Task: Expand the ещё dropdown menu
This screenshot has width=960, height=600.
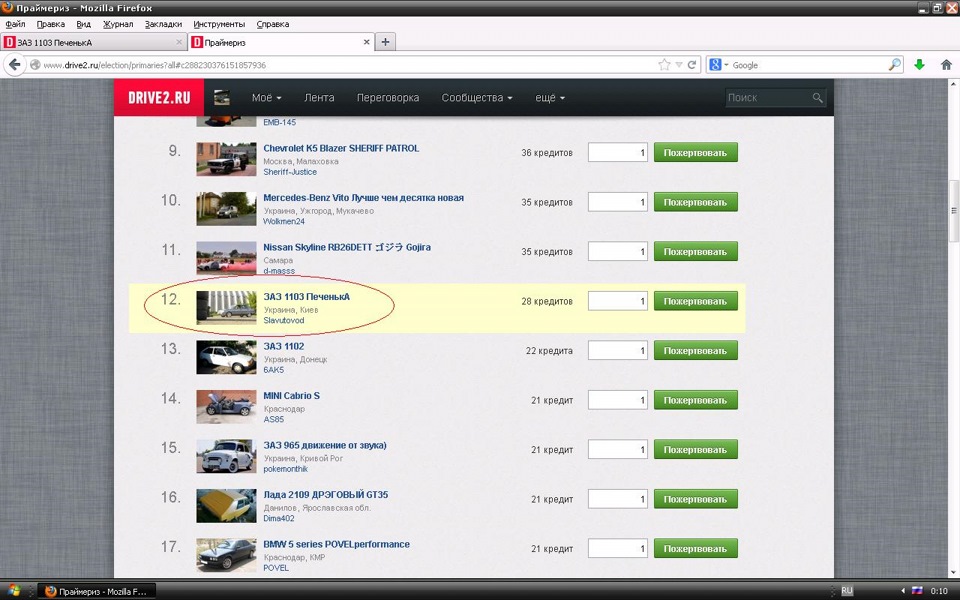Action: pyautogui.click(x=550, y=97)
